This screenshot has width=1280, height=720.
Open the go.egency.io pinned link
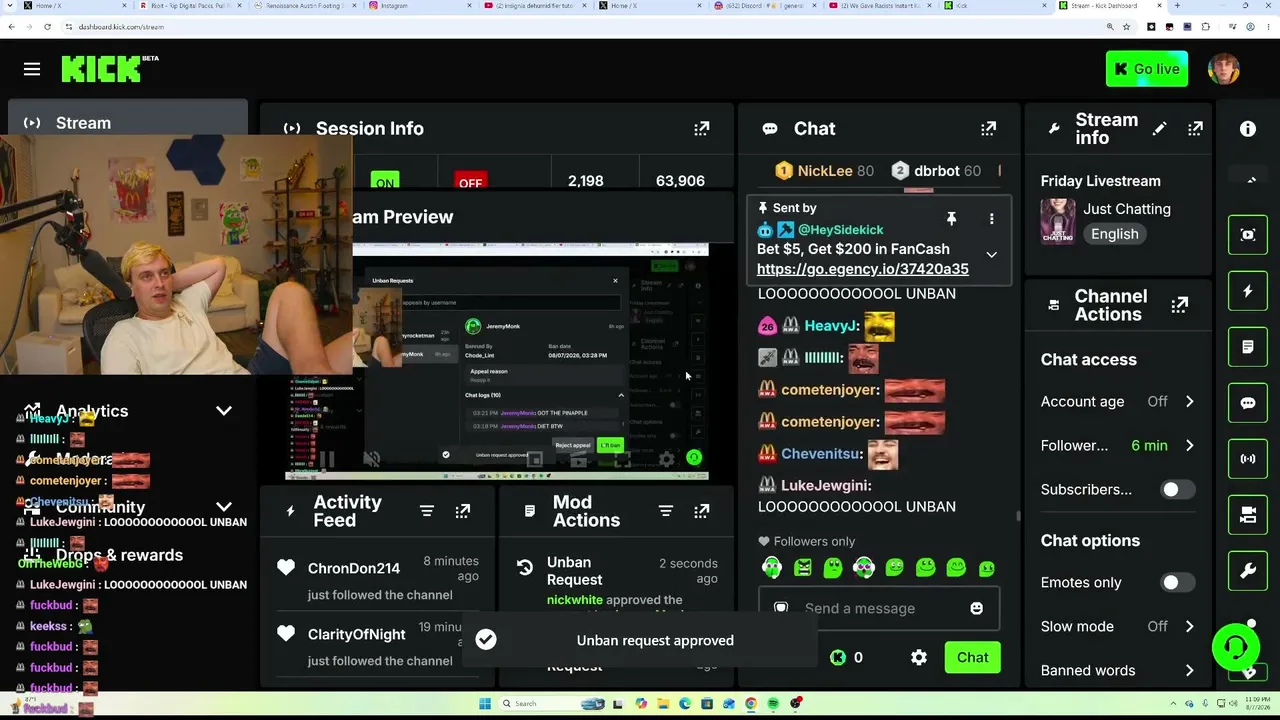pos(863,269)
